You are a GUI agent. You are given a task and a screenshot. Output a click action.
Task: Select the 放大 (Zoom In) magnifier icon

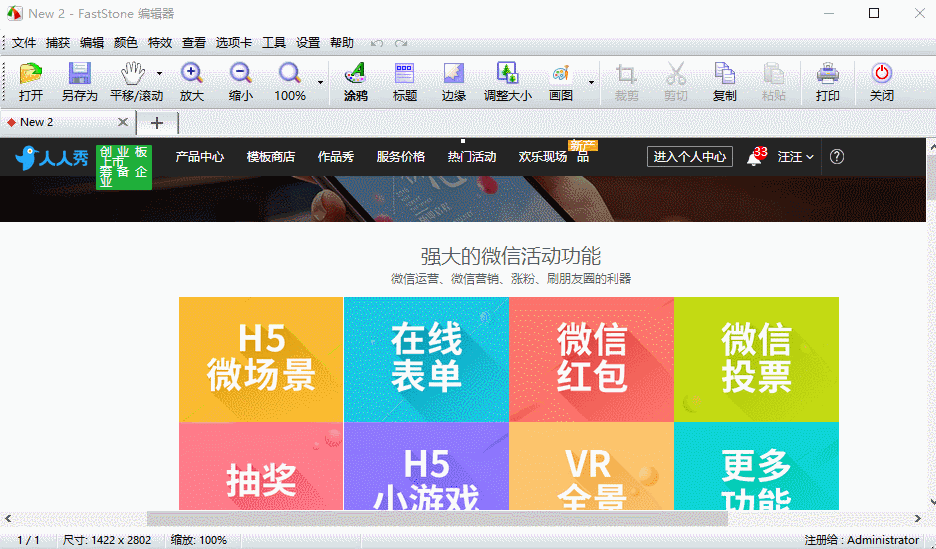coord(192,73)
